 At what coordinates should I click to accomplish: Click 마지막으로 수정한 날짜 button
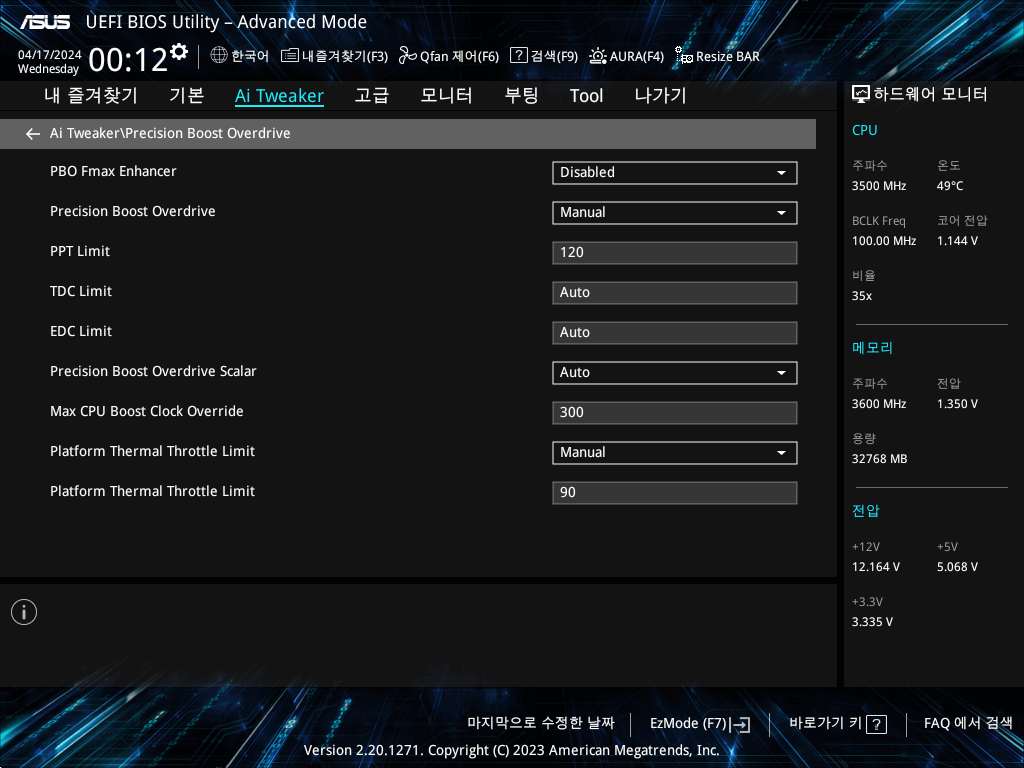point(541,723)
